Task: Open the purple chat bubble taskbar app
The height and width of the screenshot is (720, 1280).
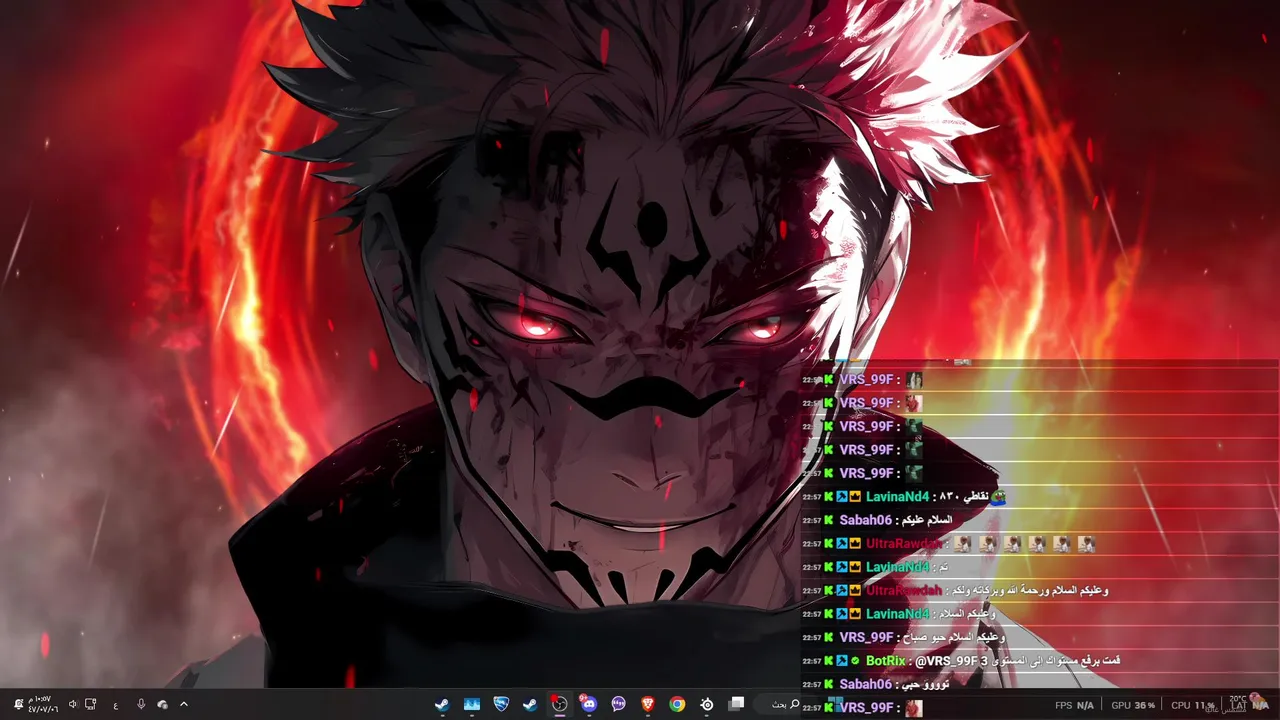Action: pyautogui.click(x=618, y=704)
